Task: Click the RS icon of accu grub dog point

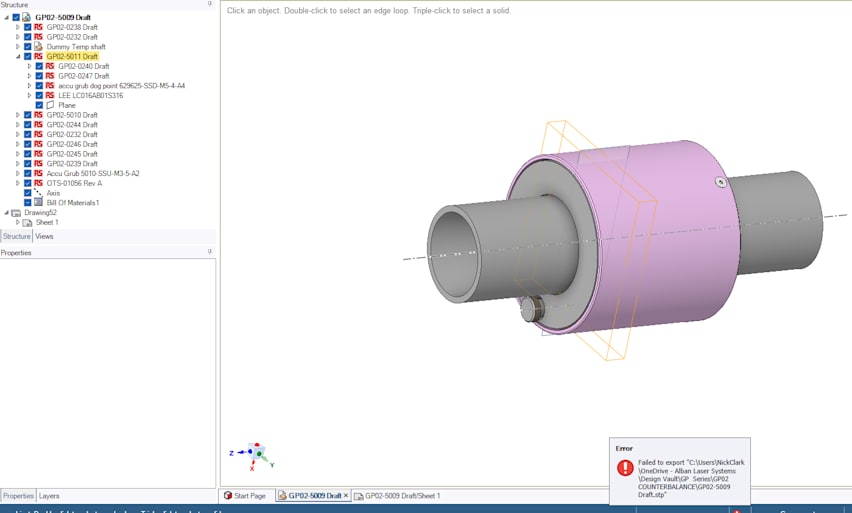Action: (50, 86)
